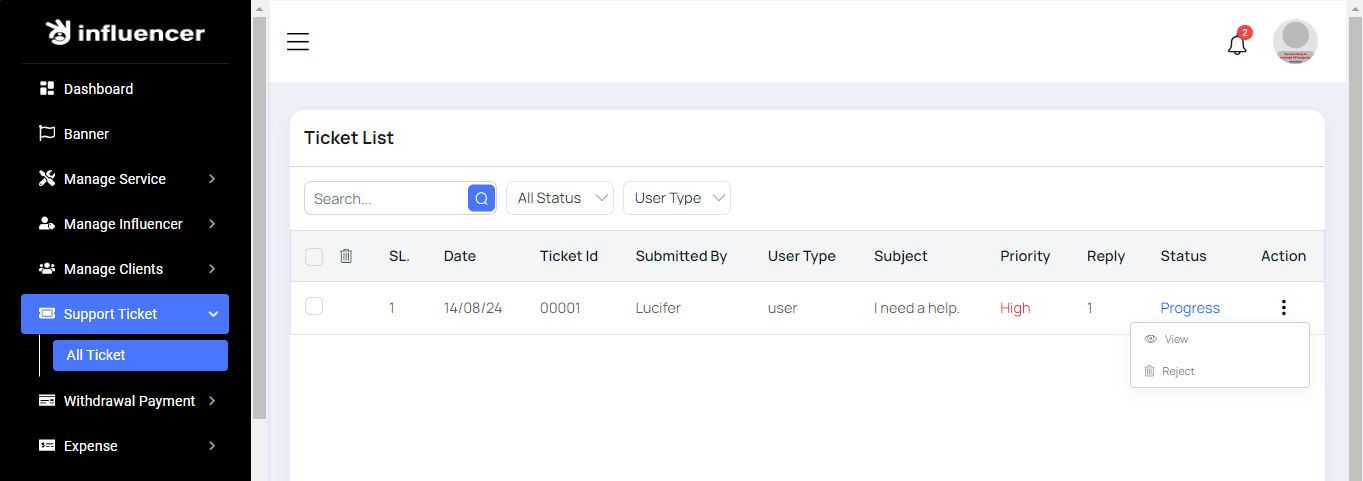This screenshot has width=1363, height=481.
Task: Open the Banner page in sidebar
Action: click(86, 134)
